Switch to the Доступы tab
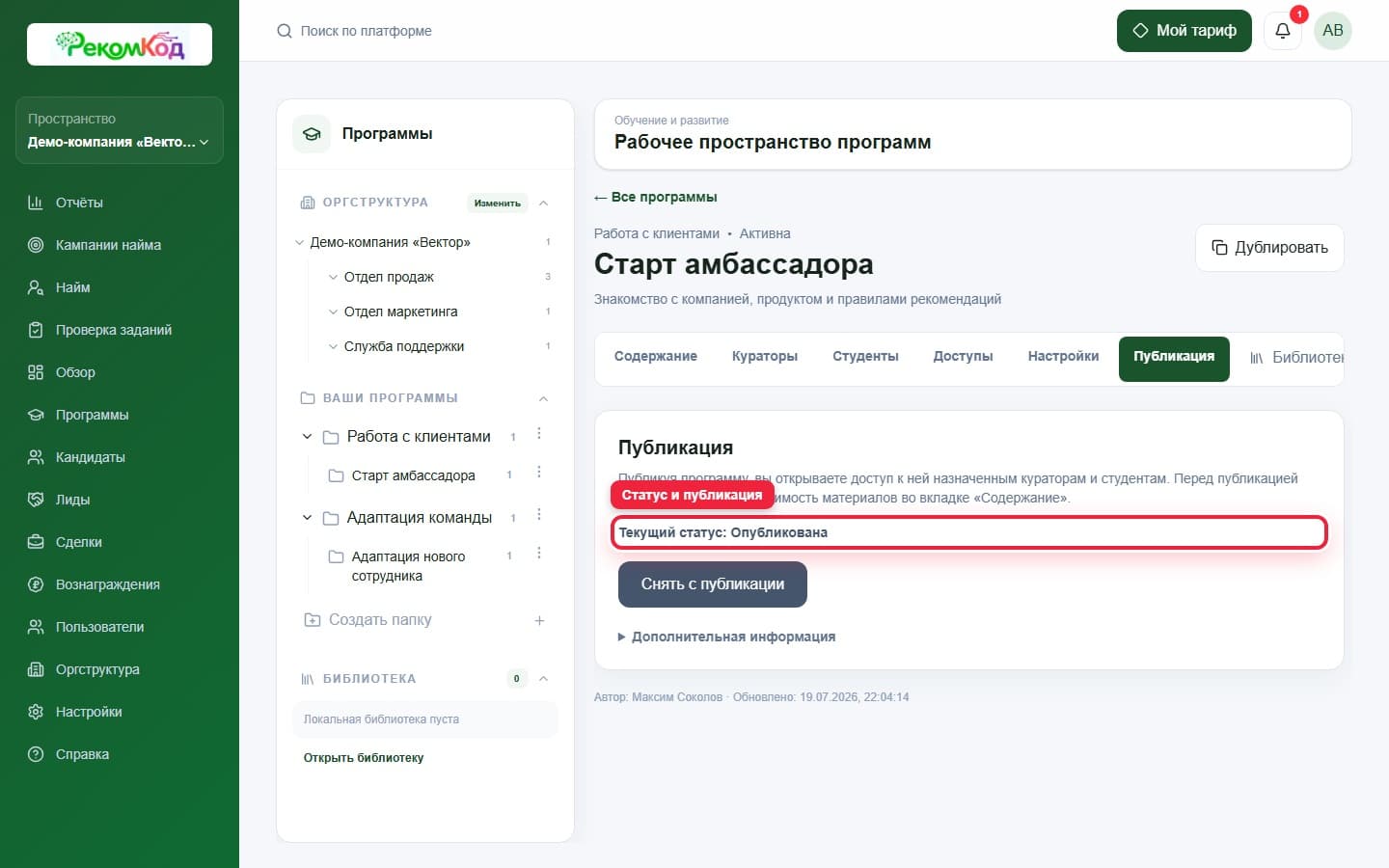 tap(963, 357)
